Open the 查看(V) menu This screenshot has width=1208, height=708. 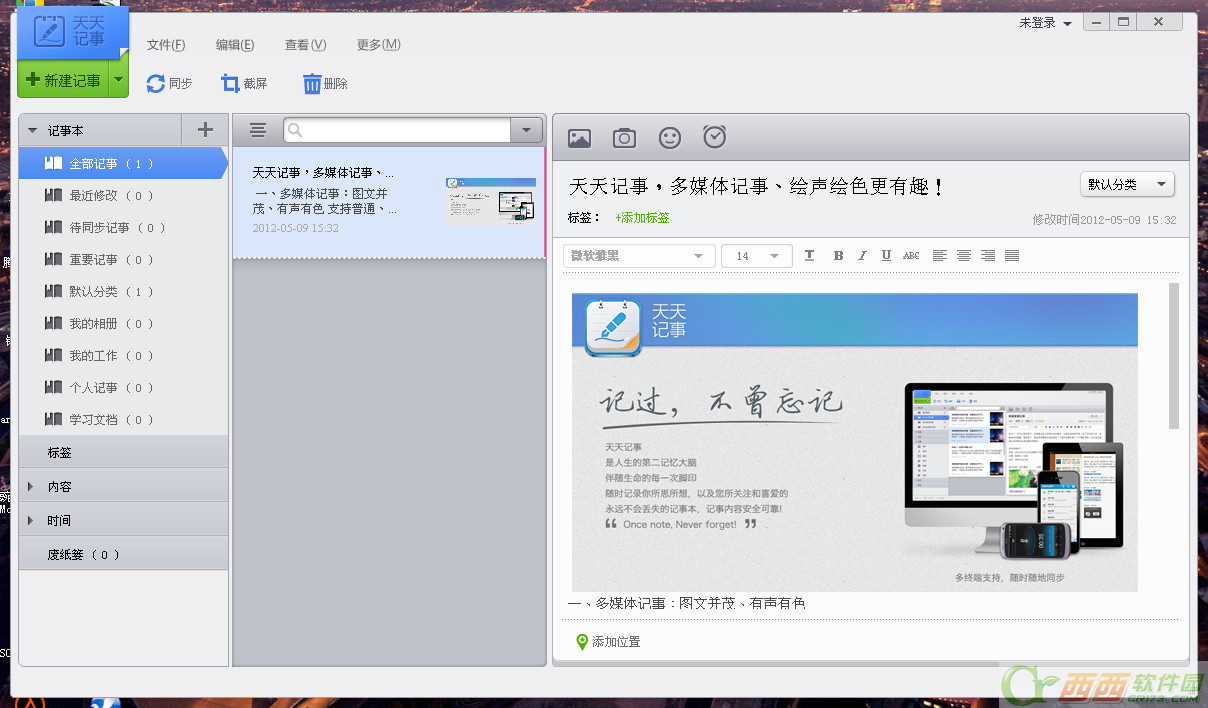pyautogui.click(x=305, y=45)
